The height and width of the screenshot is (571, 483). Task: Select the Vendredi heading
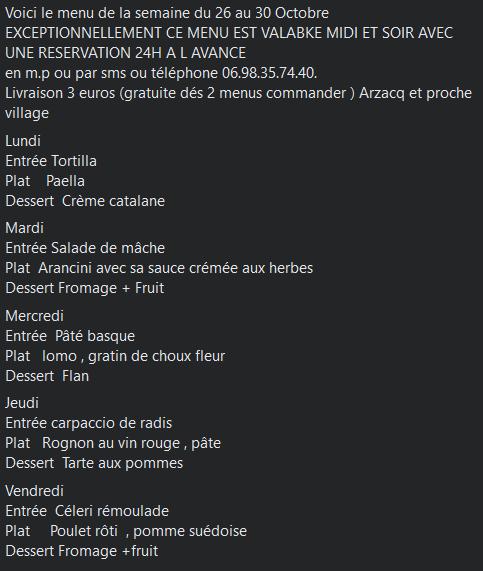34,491
